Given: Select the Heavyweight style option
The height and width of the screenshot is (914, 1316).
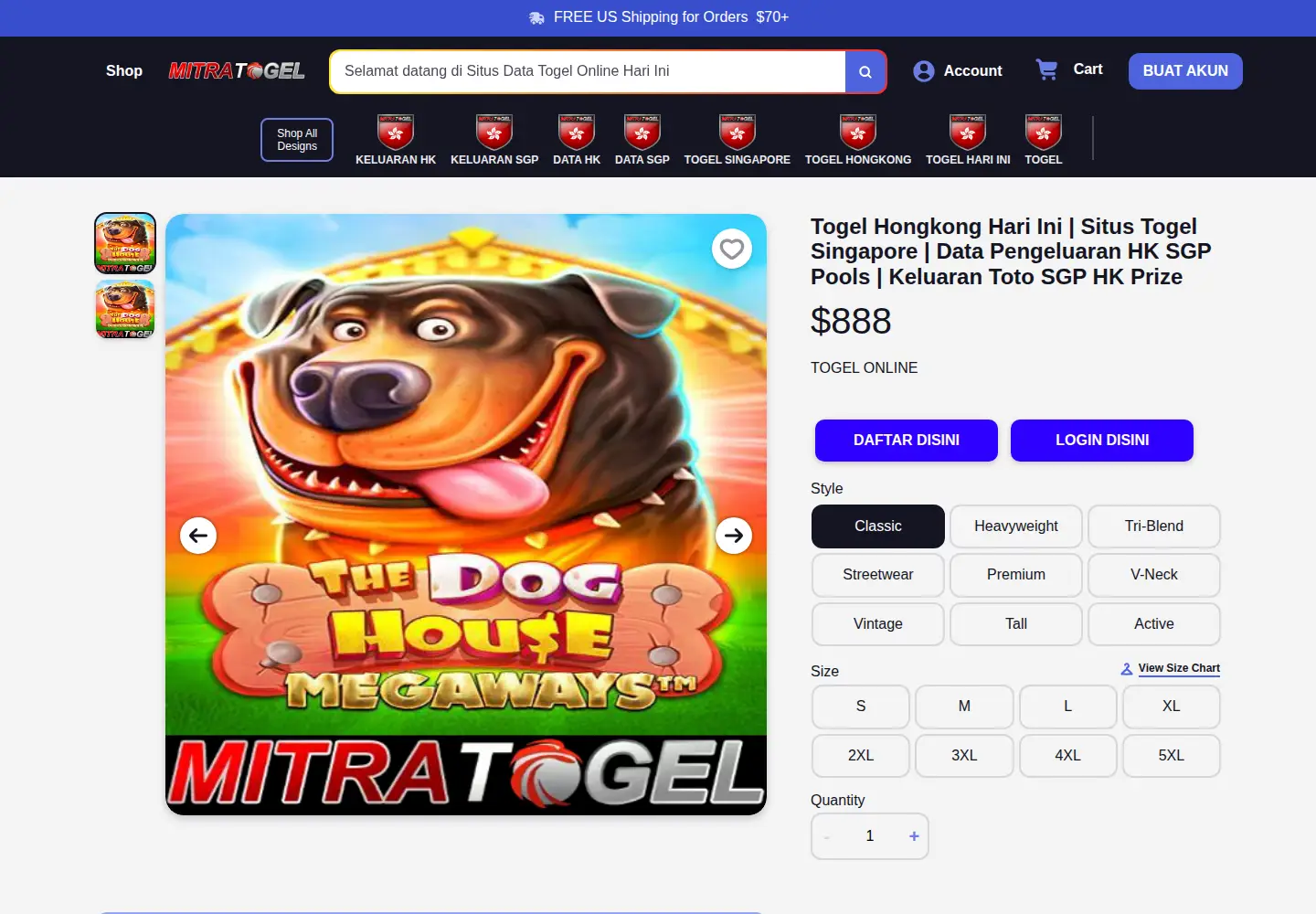Looking at the screenshot, I should (x=1016, y=526).
